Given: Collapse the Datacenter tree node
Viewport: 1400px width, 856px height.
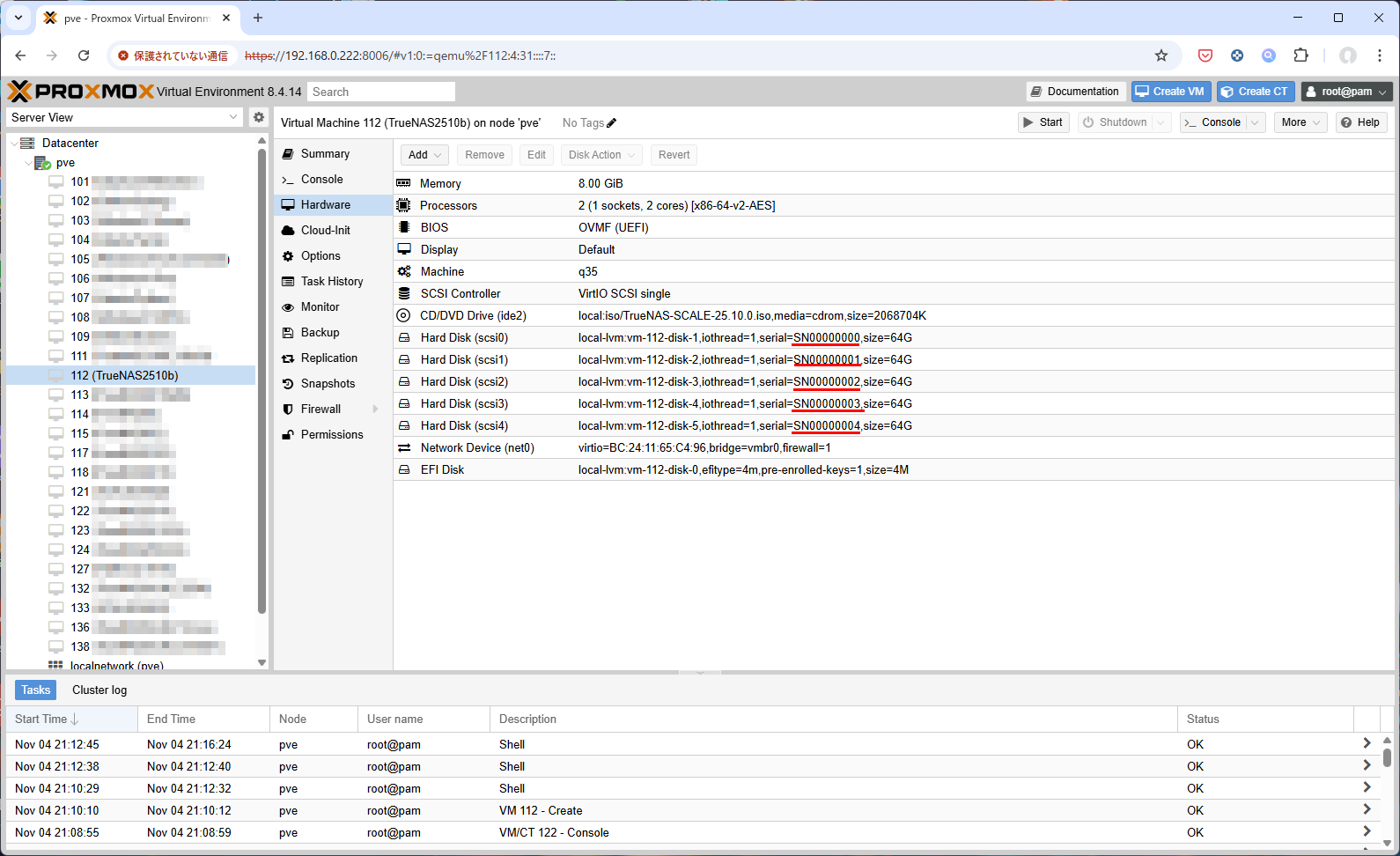Looking at the screenshot, I should 14,143.
